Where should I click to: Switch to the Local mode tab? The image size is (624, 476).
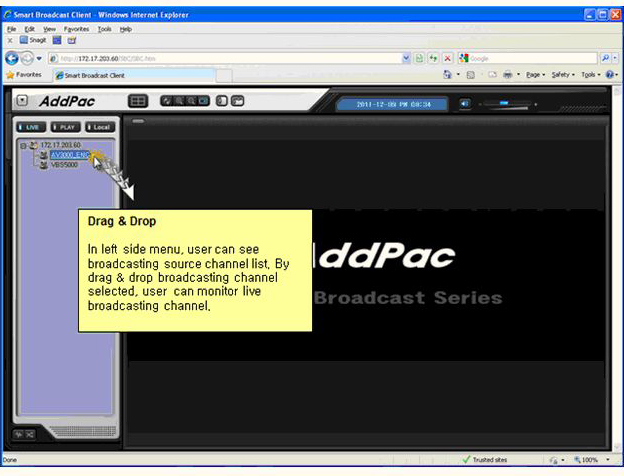click(100, 127)
